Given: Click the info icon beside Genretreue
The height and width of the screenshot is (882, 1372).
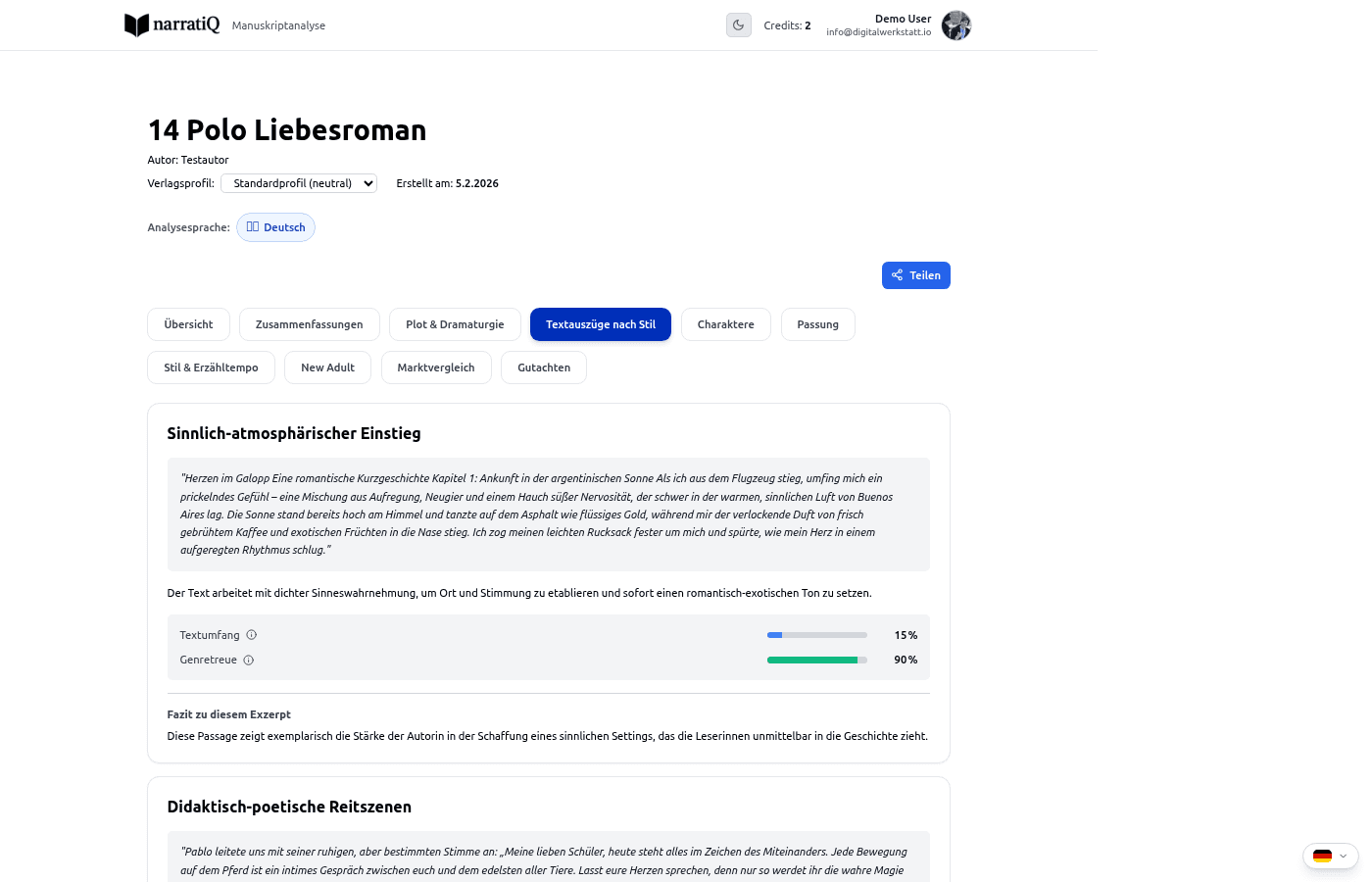Looking at the screenshot, I should coord(249,661).
